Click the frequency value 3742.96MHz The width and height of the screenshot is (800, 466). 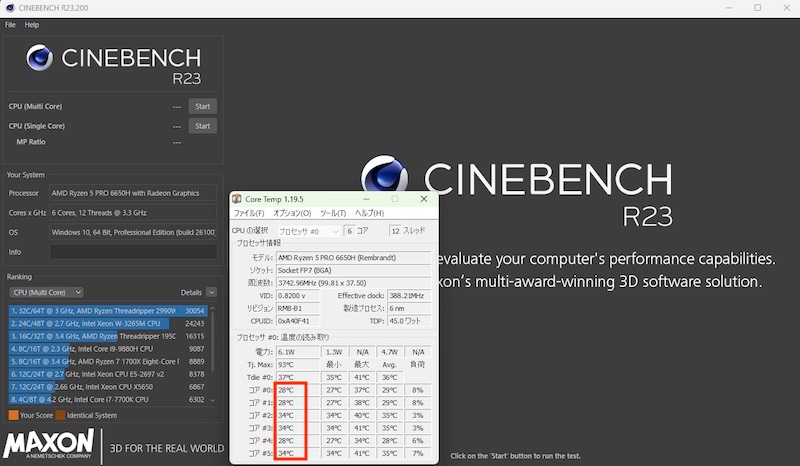(x=353, y=283)
